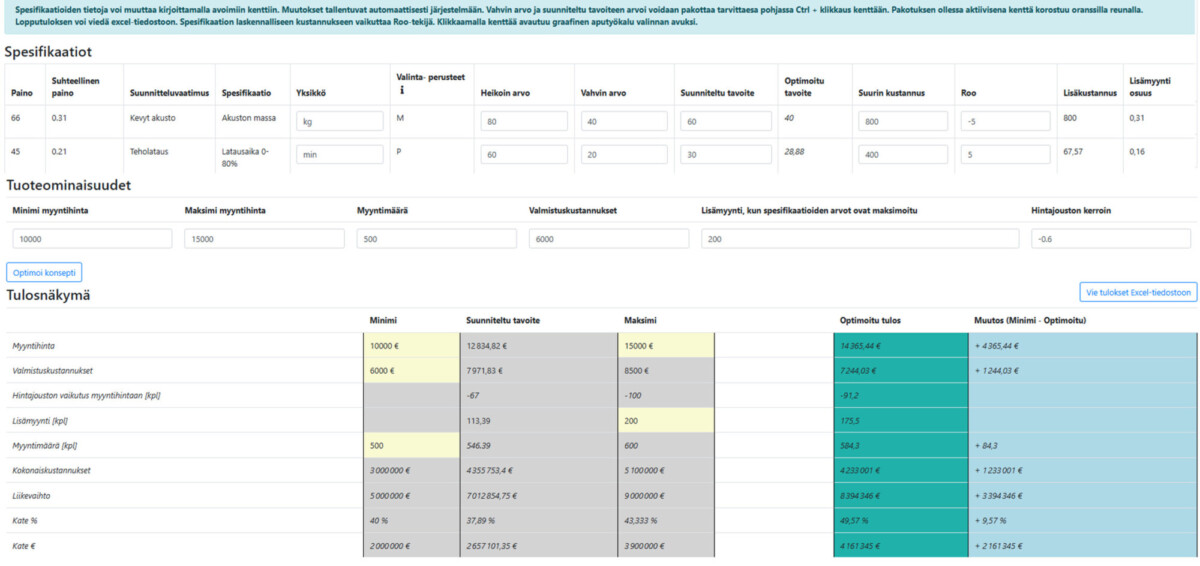This screenshot has width=1200, height=566.
Task: Click the optimized Myyntimäärä value 584,3
Action: (850, 446)
